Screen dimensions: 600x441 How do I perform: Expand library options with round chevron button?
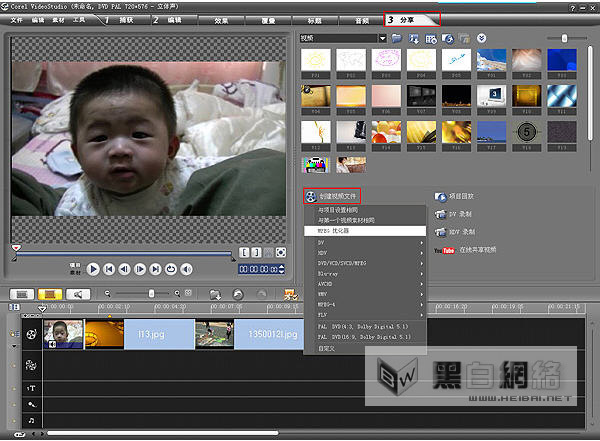481,38
